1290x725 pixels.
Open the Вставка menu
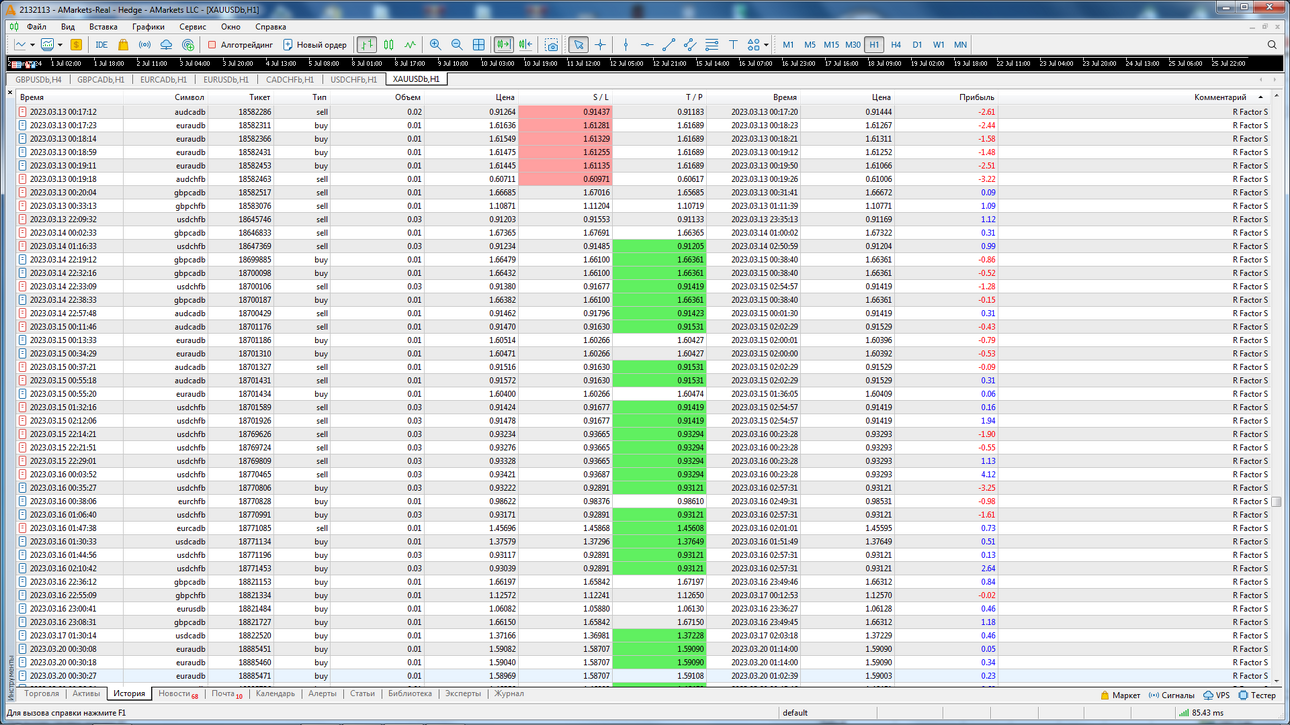pos(103,27)
